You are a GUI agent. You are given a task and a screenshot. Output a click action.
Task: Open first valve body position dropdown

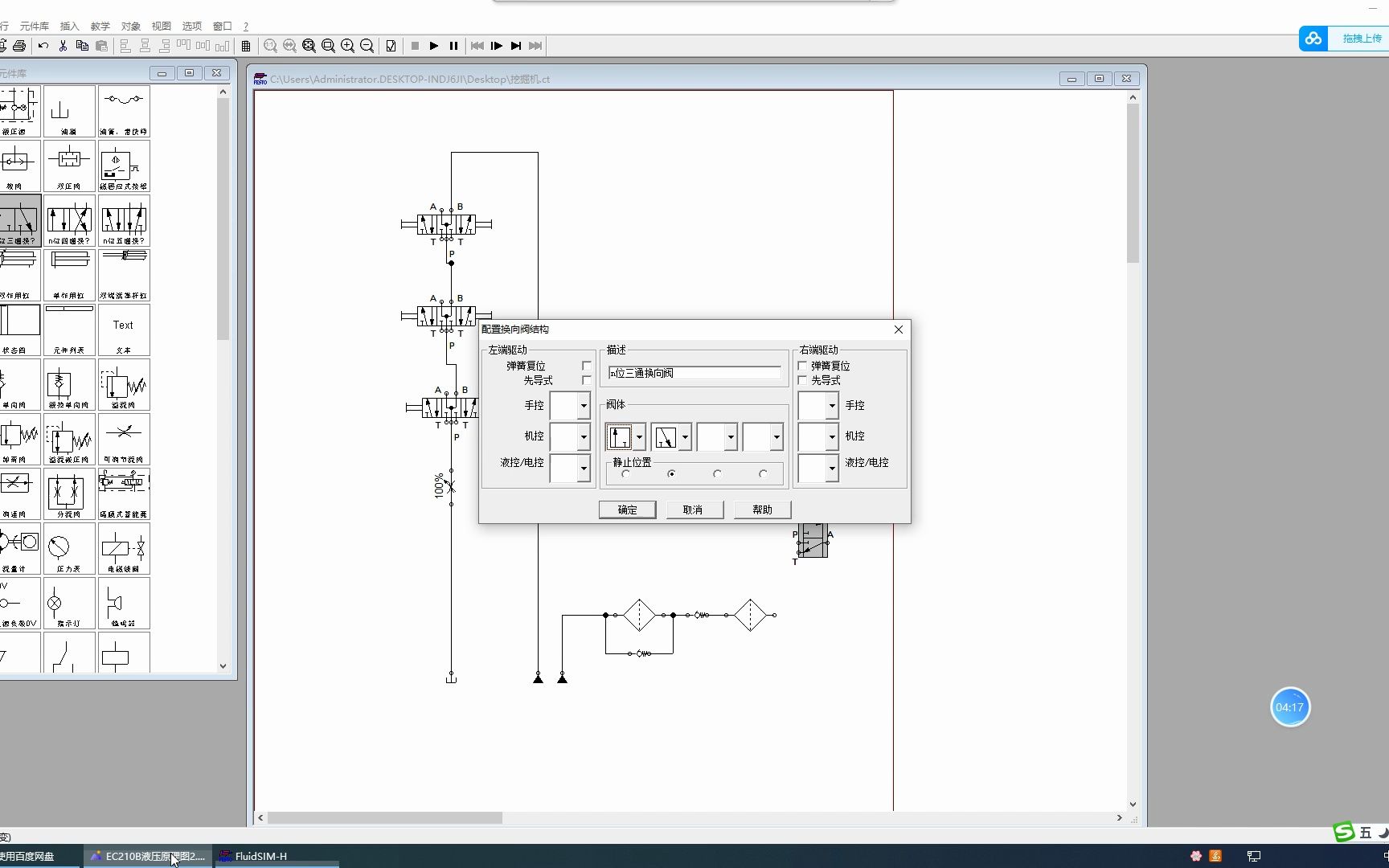(639, 437)
